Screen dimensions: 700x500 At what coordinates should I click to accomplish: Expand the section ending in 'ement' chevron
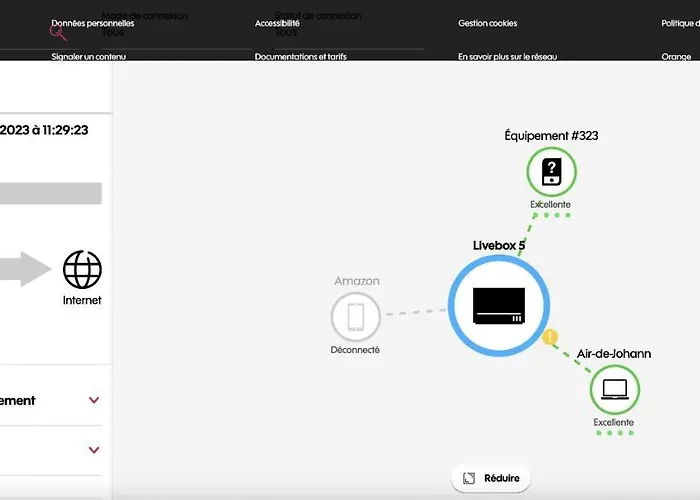[x=94, y=400]
